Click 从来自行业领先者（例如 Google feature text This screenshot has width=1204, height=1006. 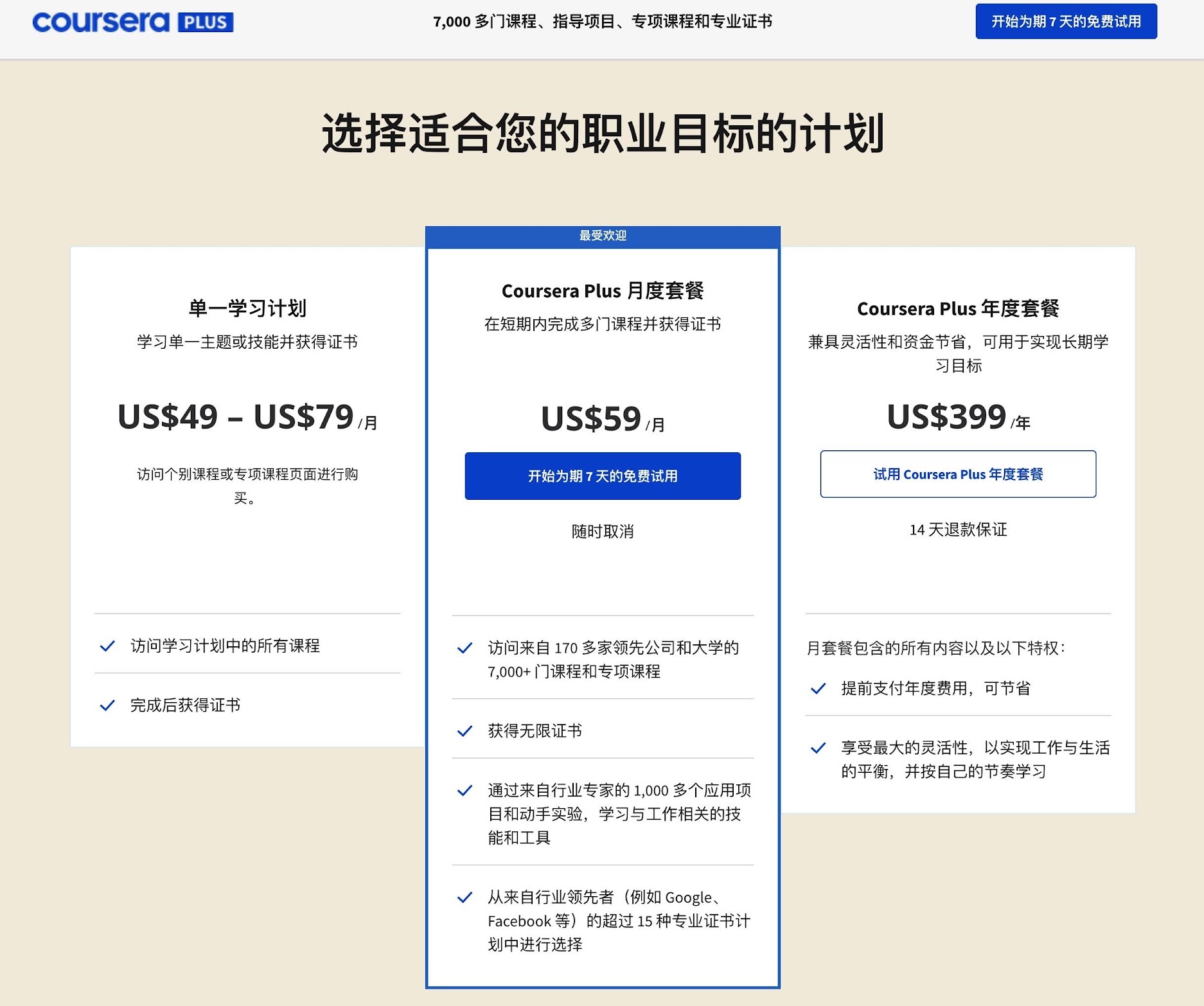coord(619,921)
